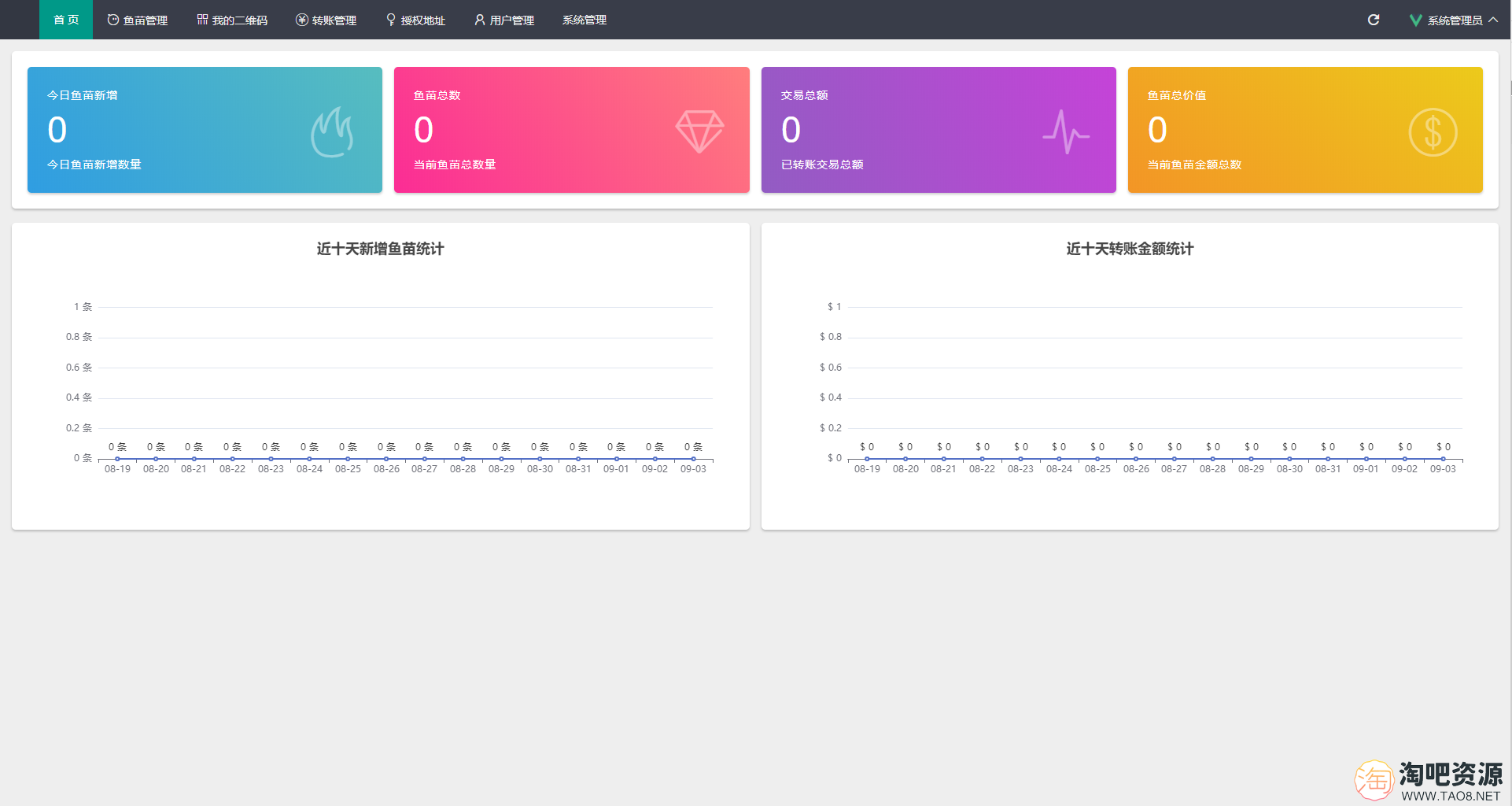Click the 转账管理 yen icon
This screenshot has width=1512, height=806.
301,20
